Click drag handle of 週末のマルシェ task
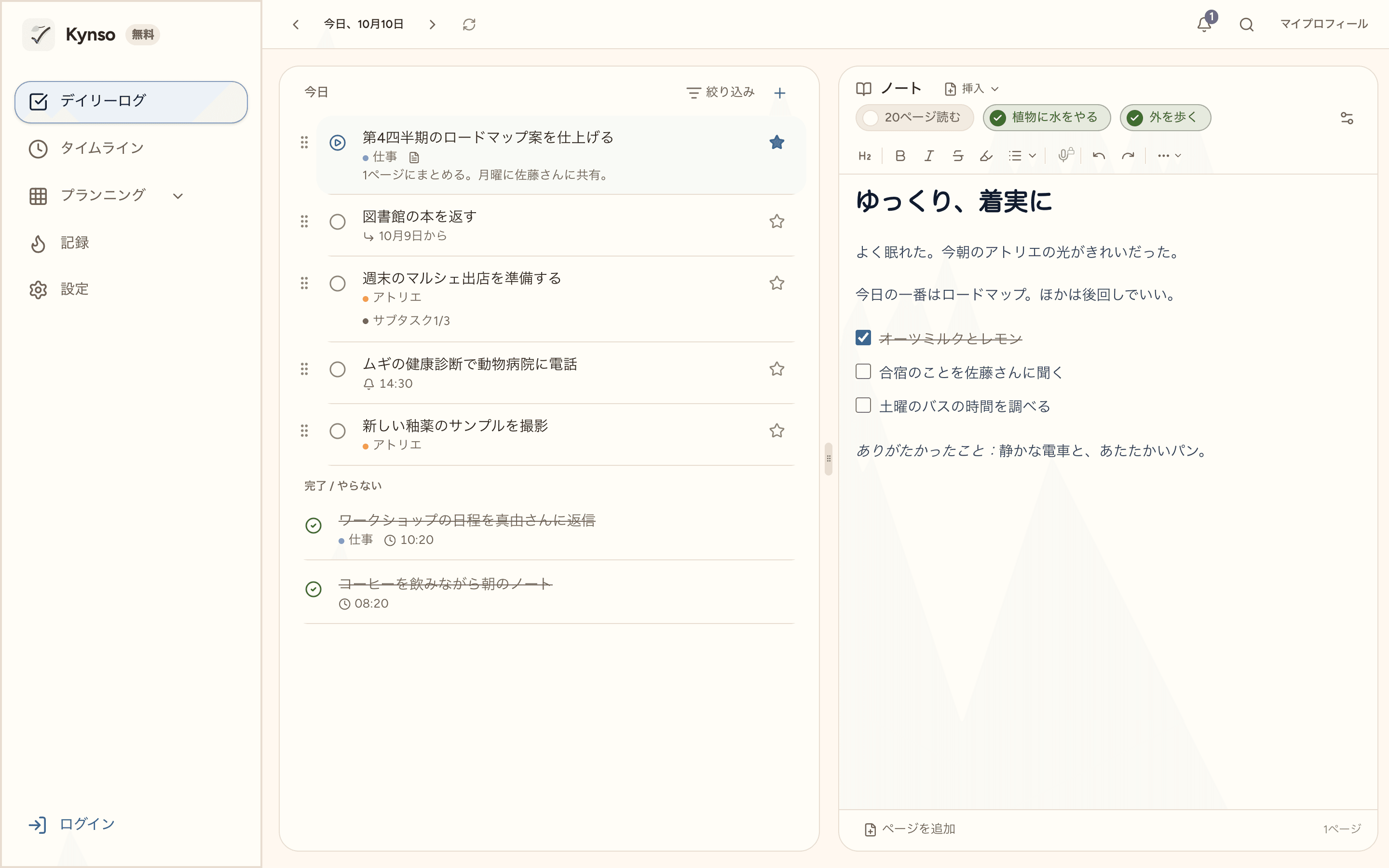The height and width of the screenshot is (868, 1389). 304,283
